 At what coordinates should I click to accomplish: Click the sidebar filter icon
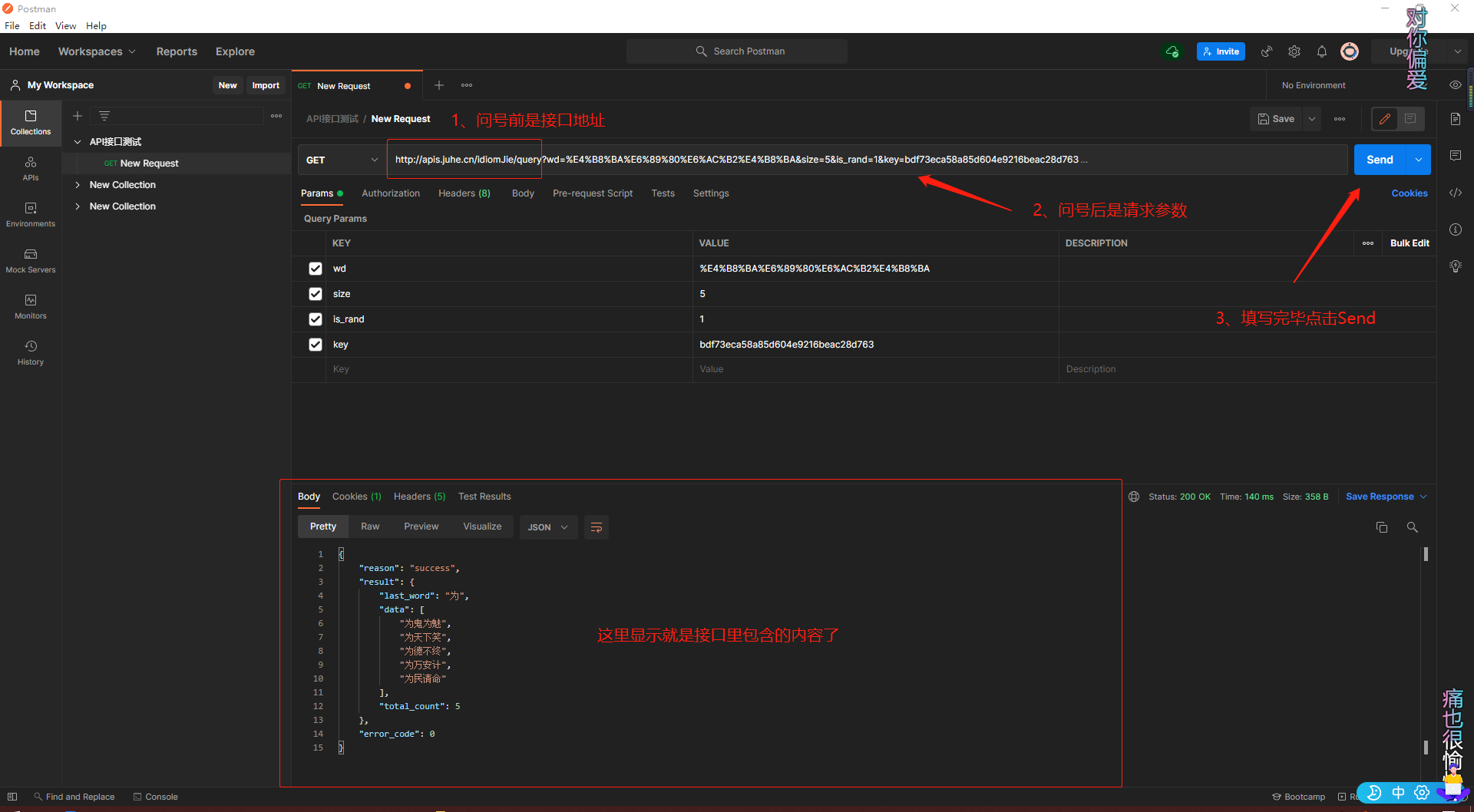coord(104,116)
